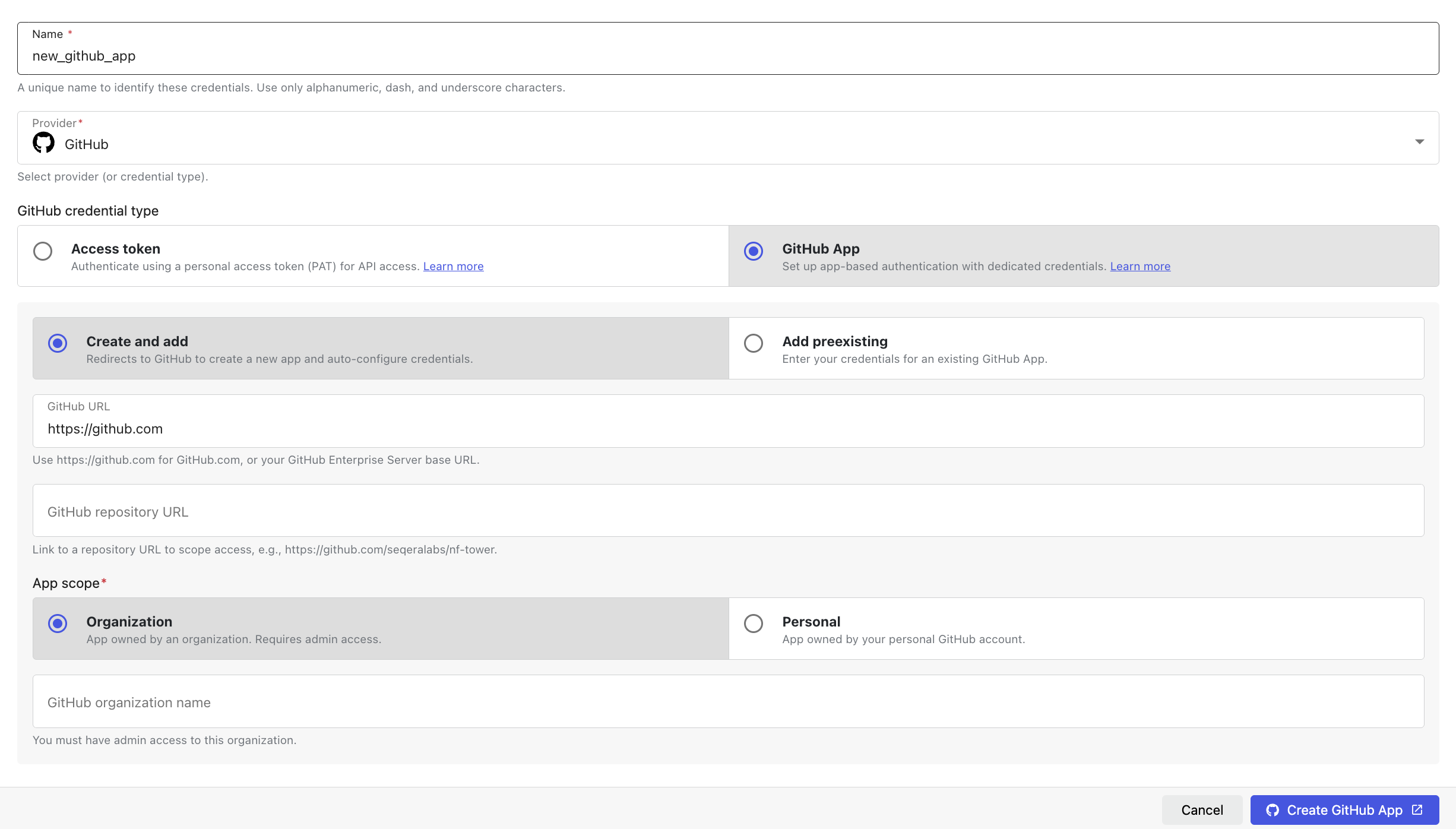Click the GitHub organization name field
Image resolution: width=1456 pixels, height=829 pixels.
(713, 702)
